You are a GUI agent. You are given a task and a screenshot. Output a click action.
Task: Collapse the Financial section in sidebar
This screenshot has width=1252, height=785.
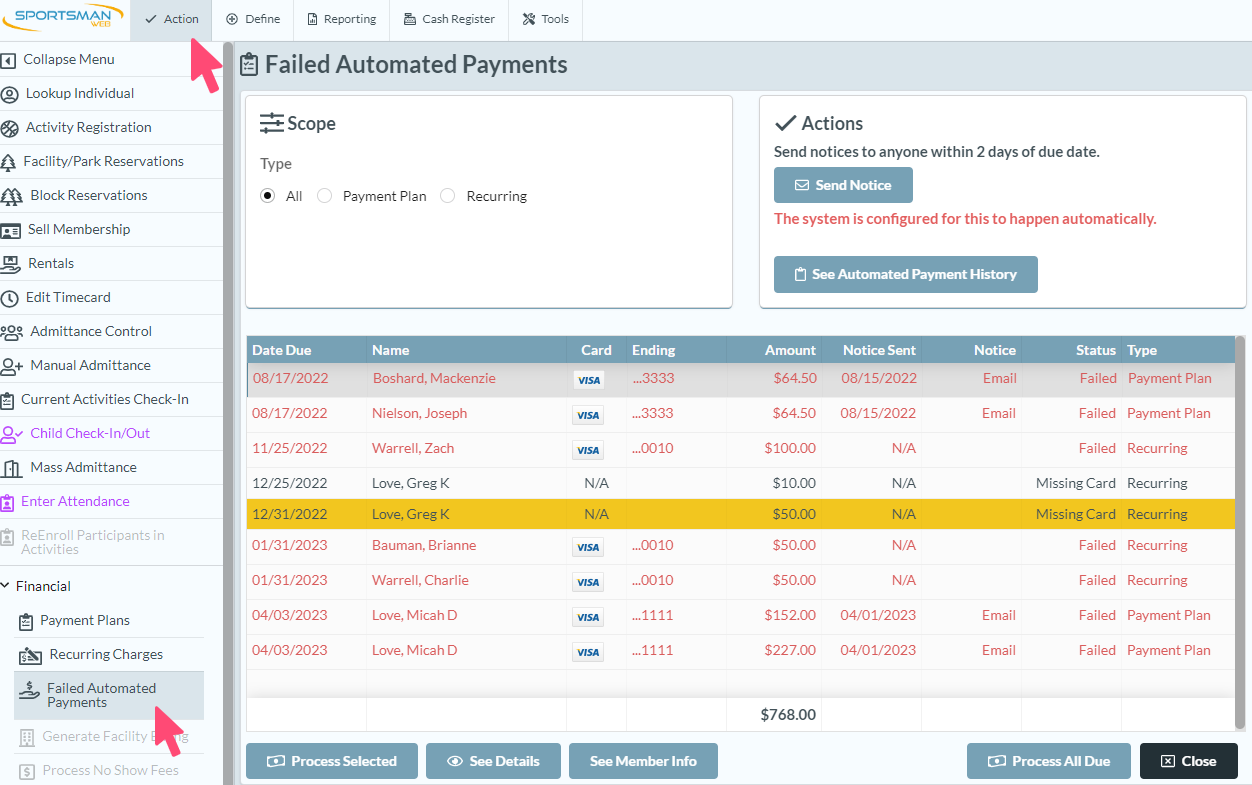[x=8, y=587]
